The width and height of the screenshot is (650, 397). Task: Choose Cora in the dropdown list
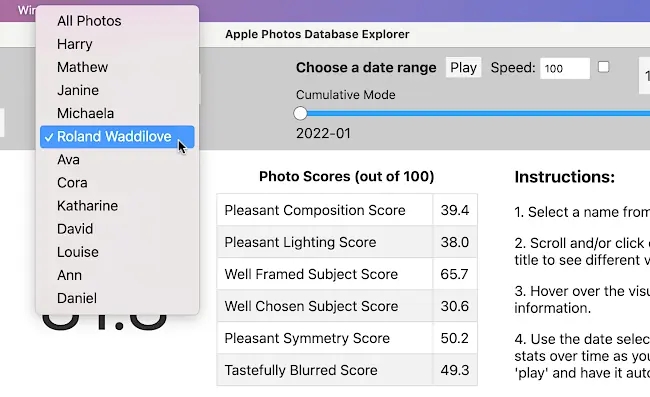[117, 183]
